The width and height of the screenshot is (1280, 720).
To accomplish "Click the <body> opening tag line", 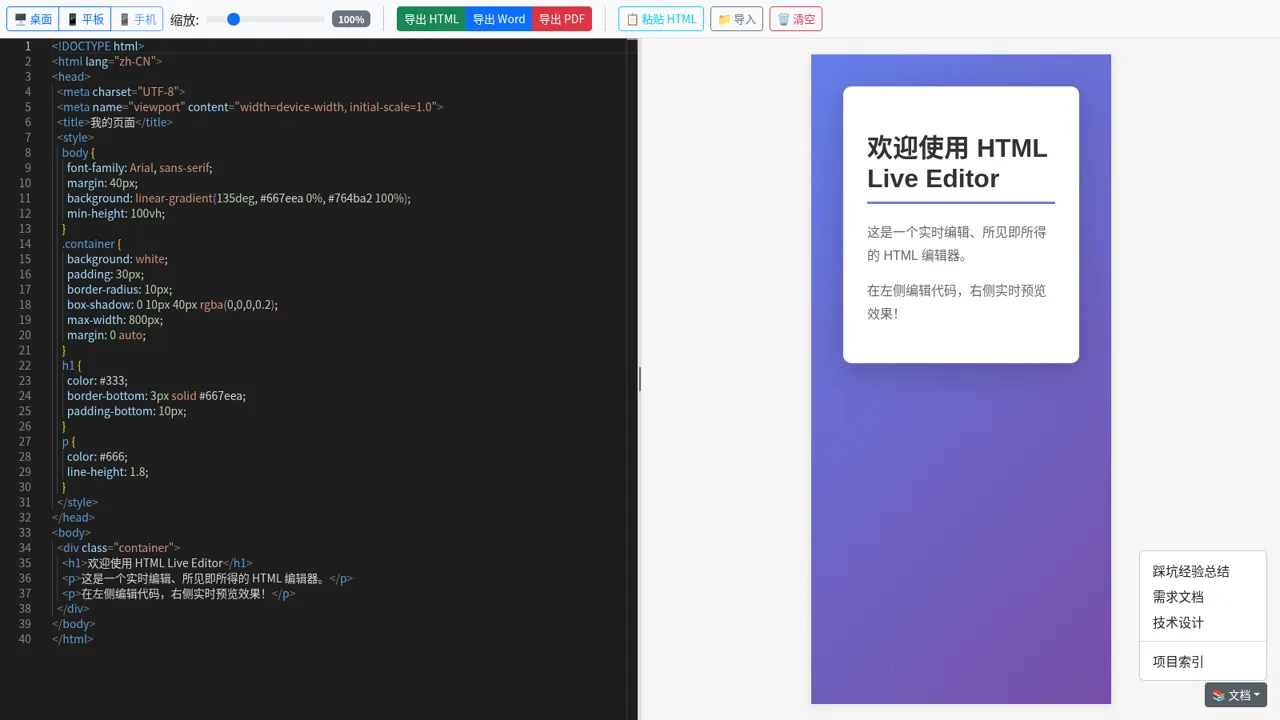I will point(72,533).
